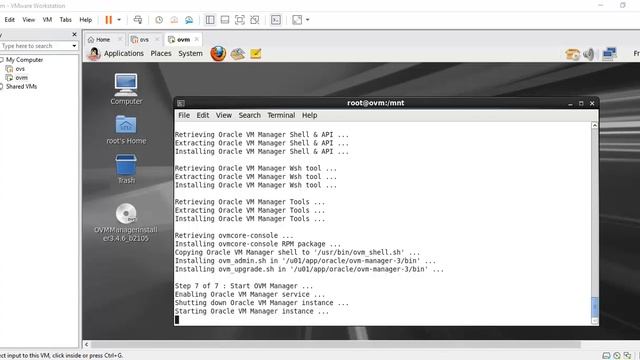Open the terminal Search menu
640x360 pixels.
click(249, 115)
